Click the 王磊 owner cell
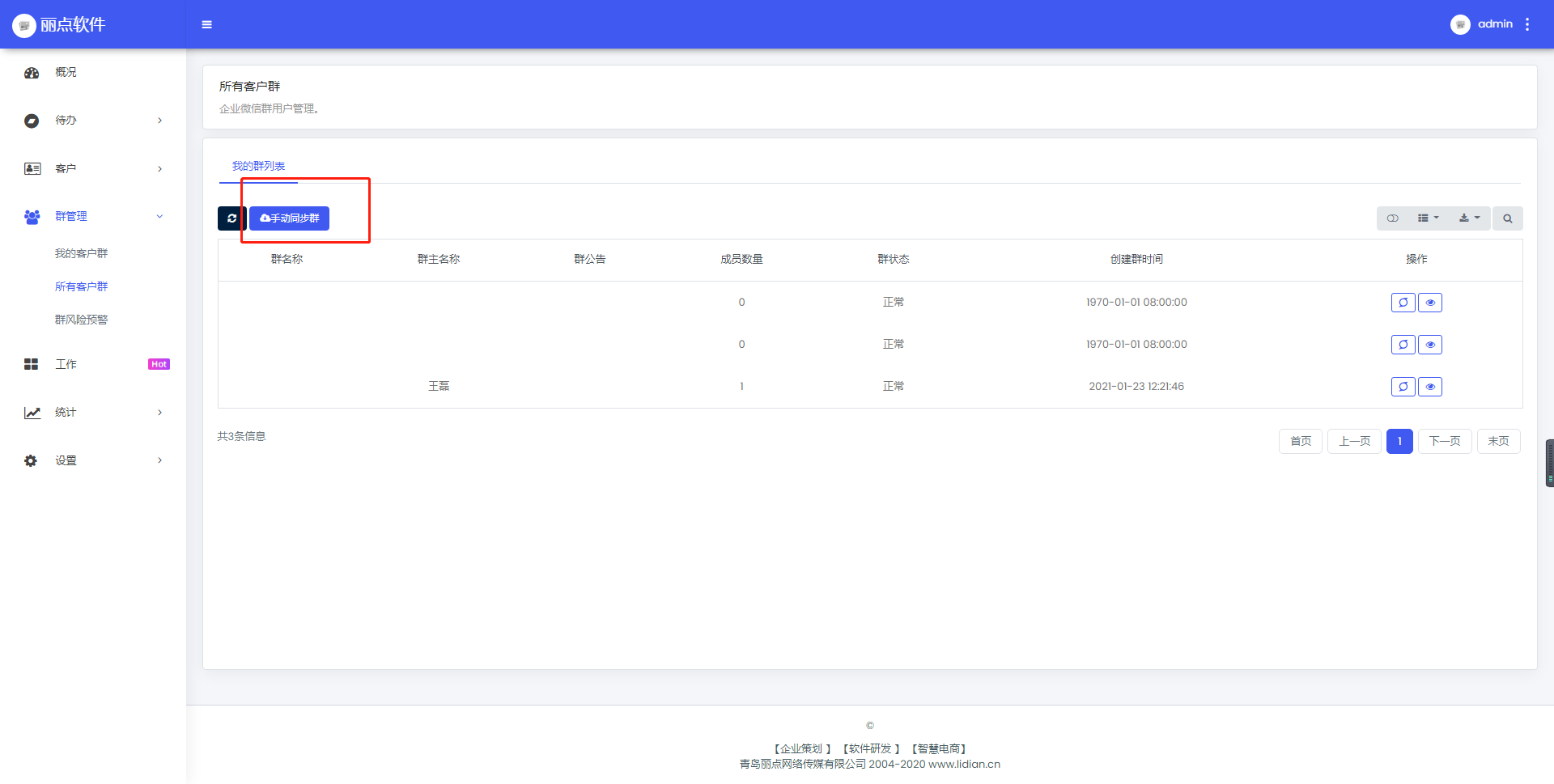Viewport: 1554px width, 784px height. coord(439,387)
